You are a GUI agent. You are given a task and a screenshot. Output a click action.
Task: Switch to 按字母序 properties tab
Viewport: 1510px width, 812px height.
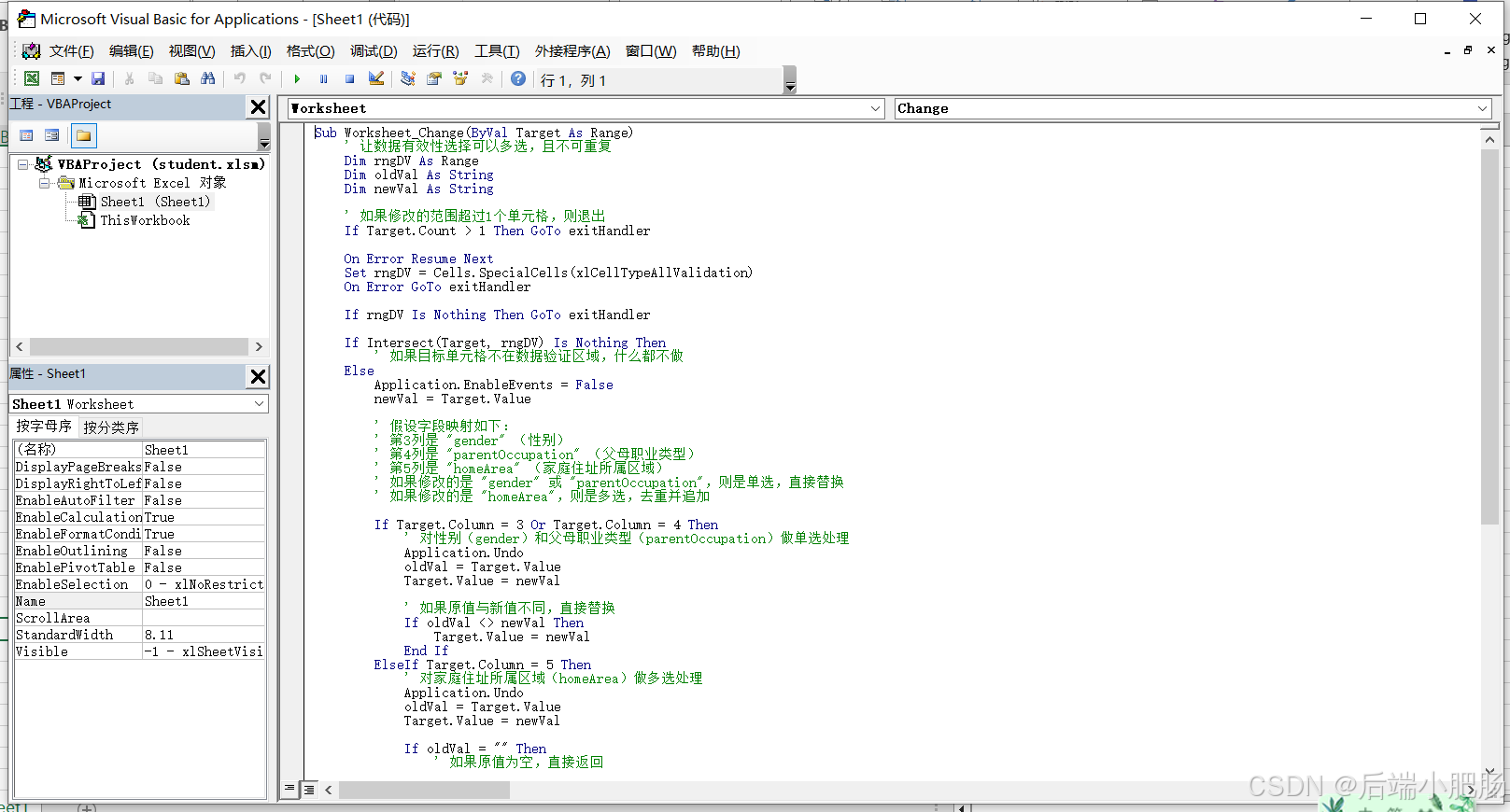[44, 427]
